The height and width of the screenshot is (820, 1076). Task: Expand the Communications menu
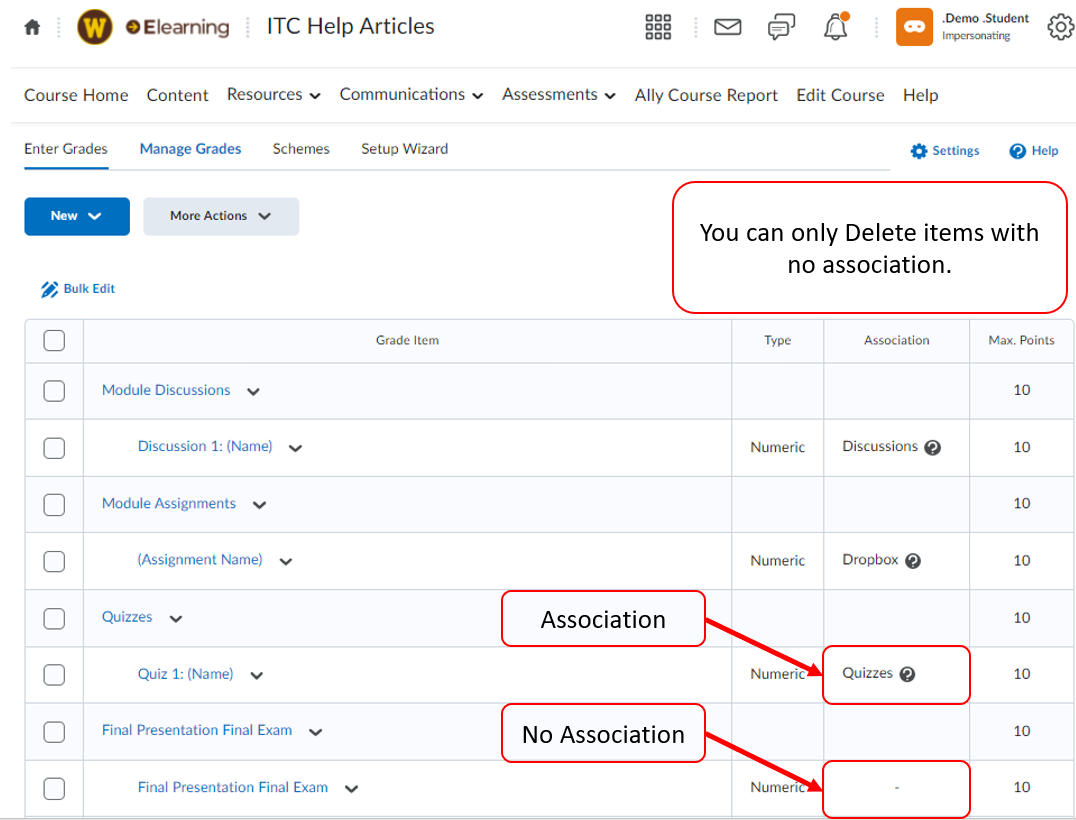coord(411,95)
